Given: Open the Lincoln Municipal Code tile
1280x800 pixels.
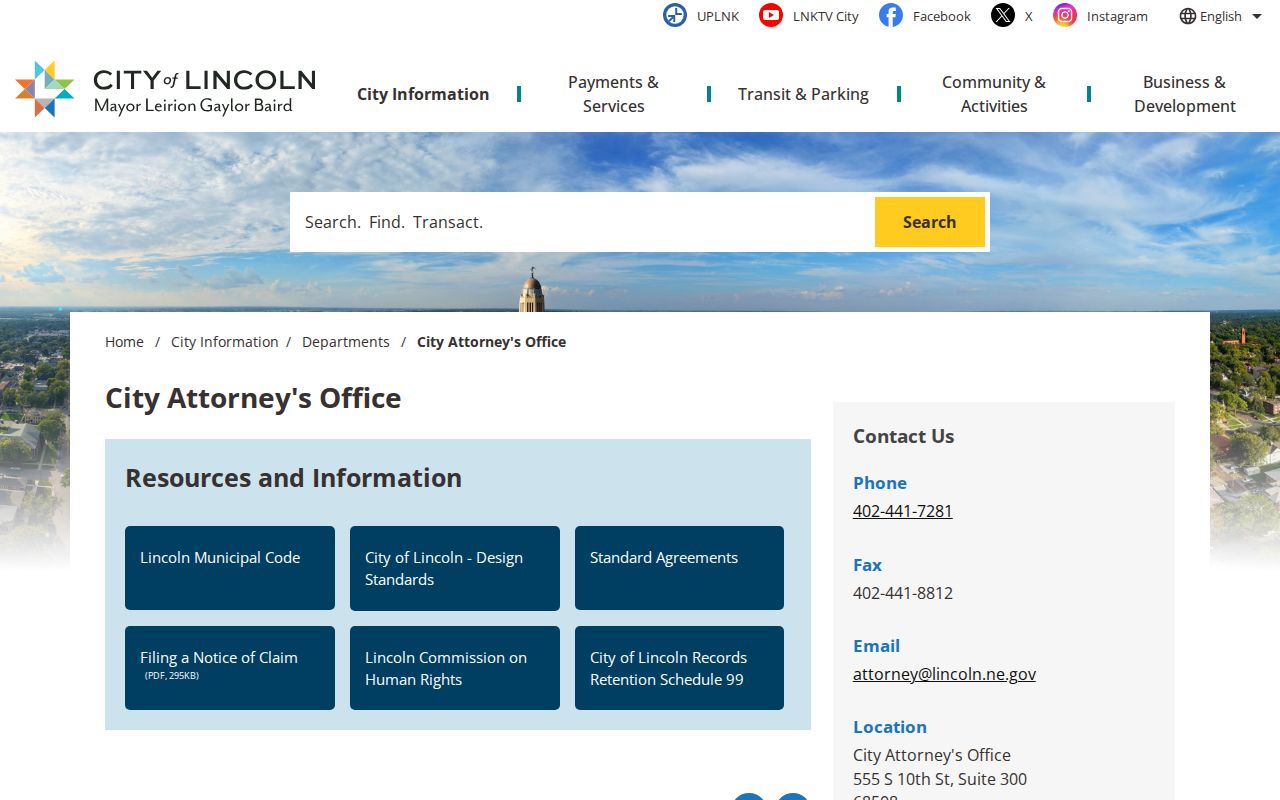Looking at the screenshot, I should coord(230,568).
